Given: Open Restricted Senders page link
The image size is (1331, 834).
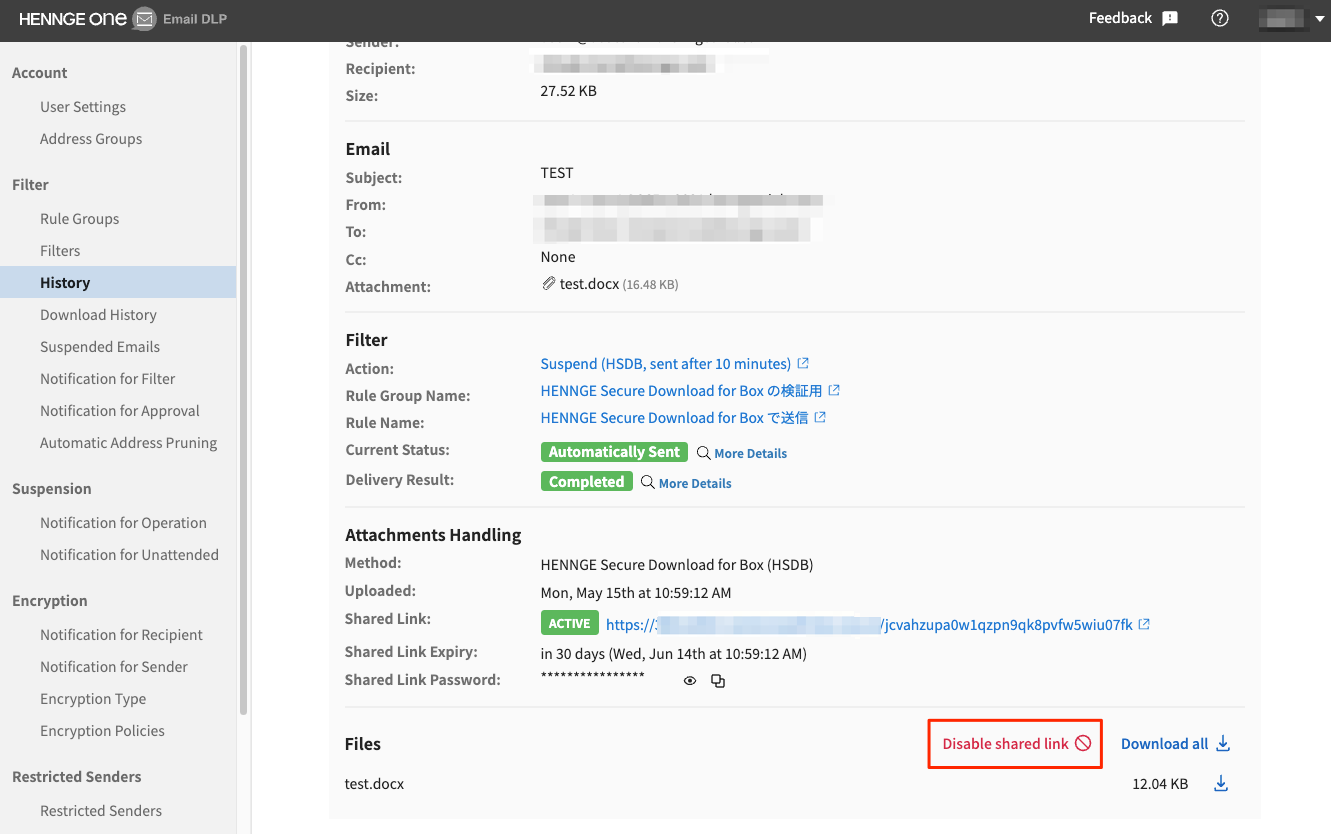Looking at the screenshot, I should pos(101,811).
